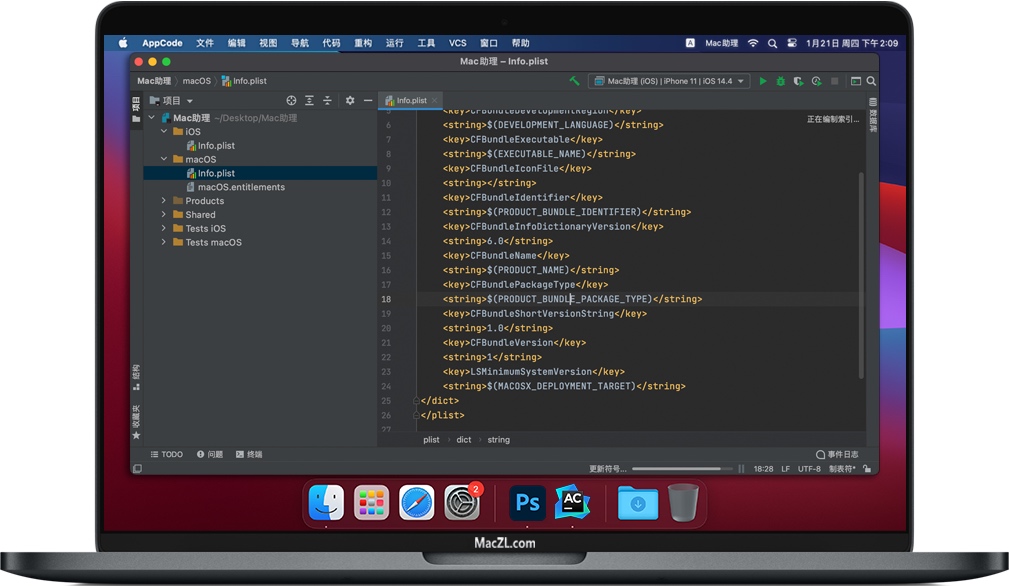Toggle the 事件日志 event log panel
Screen dimensions: 1009x586
[838, 454]
